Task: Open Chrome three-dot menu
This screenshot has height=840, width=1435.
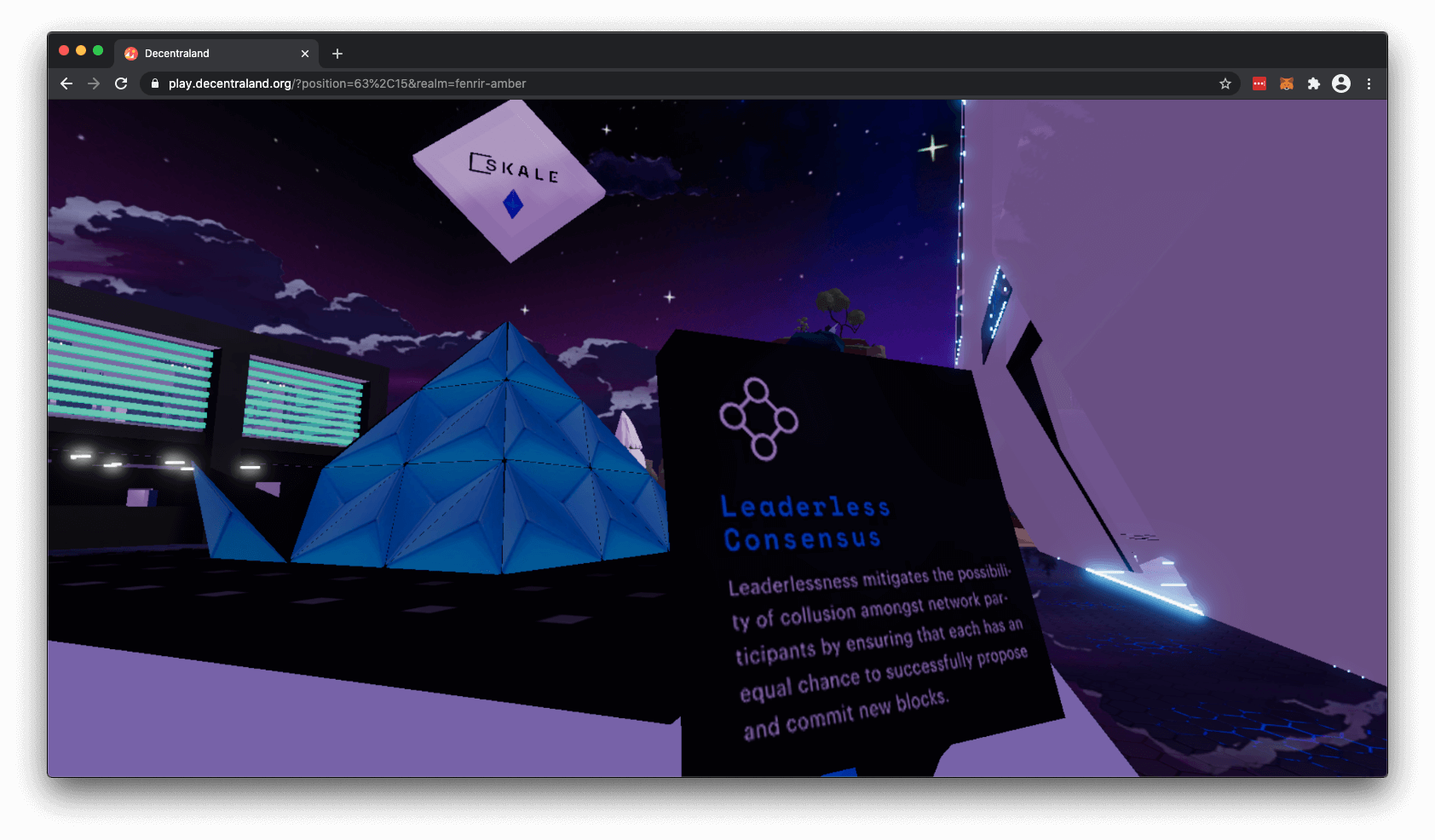Action: tap(1369, 83)
